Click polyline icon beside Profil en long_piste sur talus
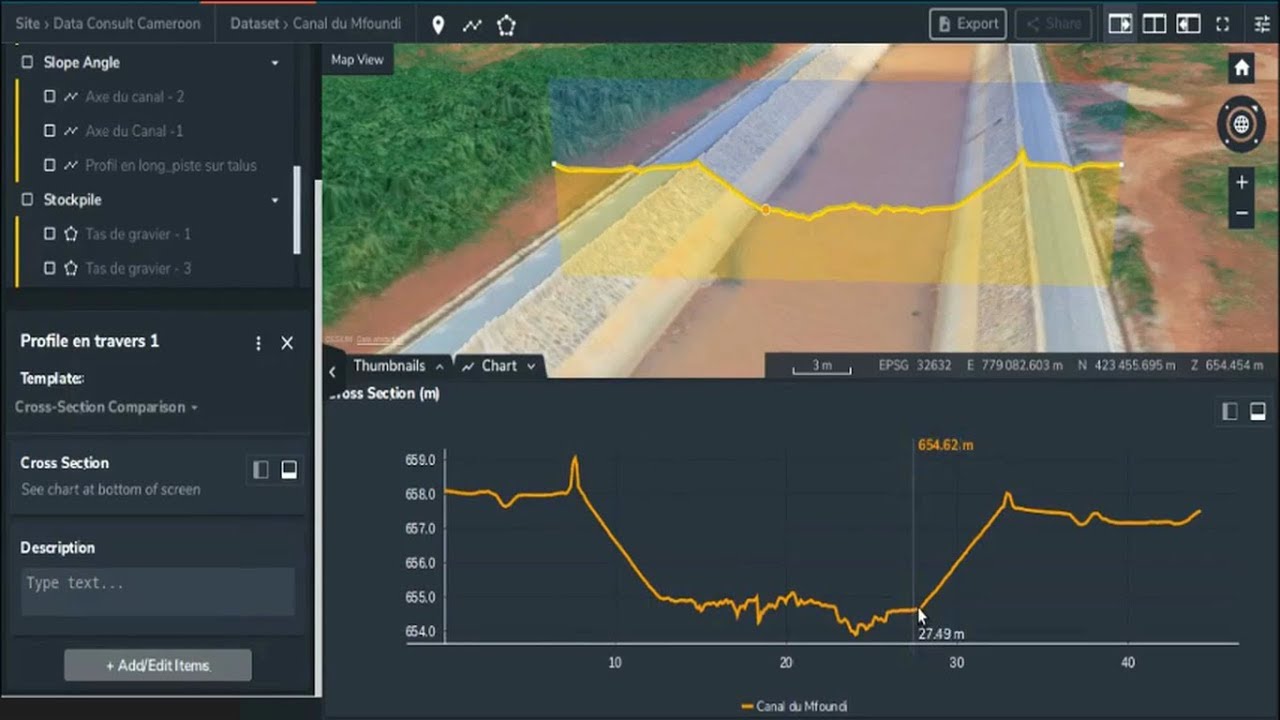Image resolution: width=1280 pixels, height=720 pixels. pyautogui.click(x=71, y=165)
